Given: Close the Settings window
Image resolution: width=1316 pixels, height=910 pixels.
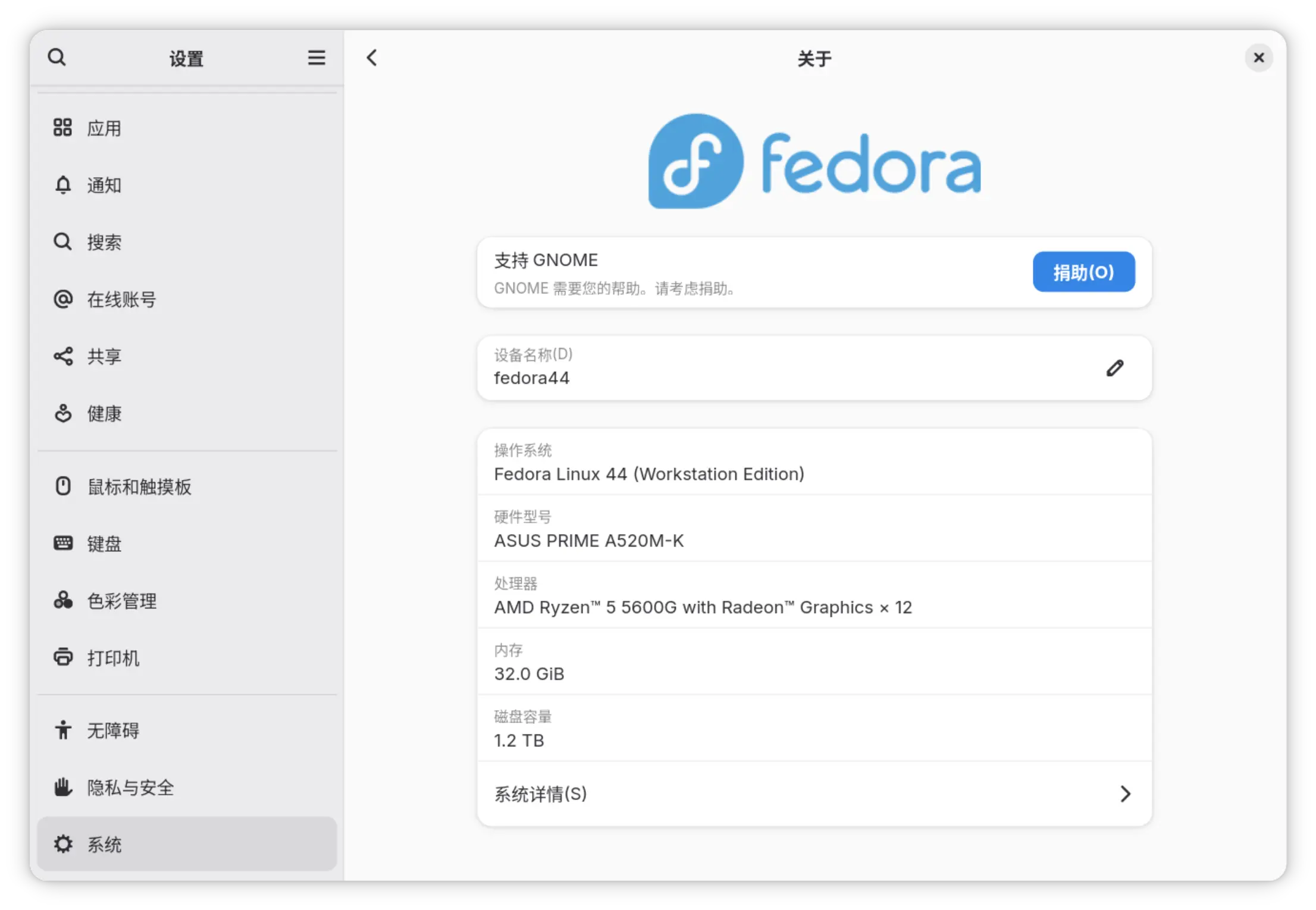Looking at the screenshot, I should click(x=1259, y=58).
